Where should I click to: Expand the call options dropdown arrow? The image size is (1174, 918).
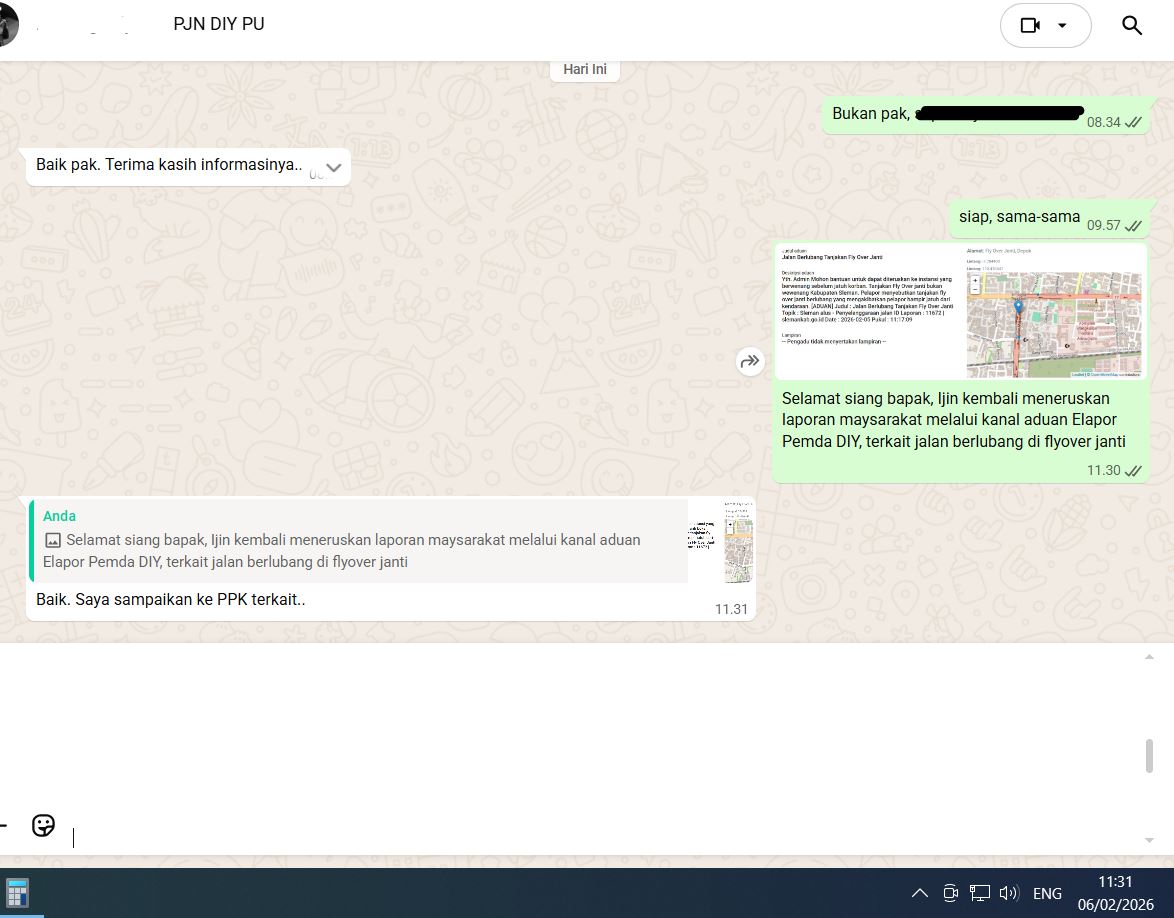click(1062, 26)
